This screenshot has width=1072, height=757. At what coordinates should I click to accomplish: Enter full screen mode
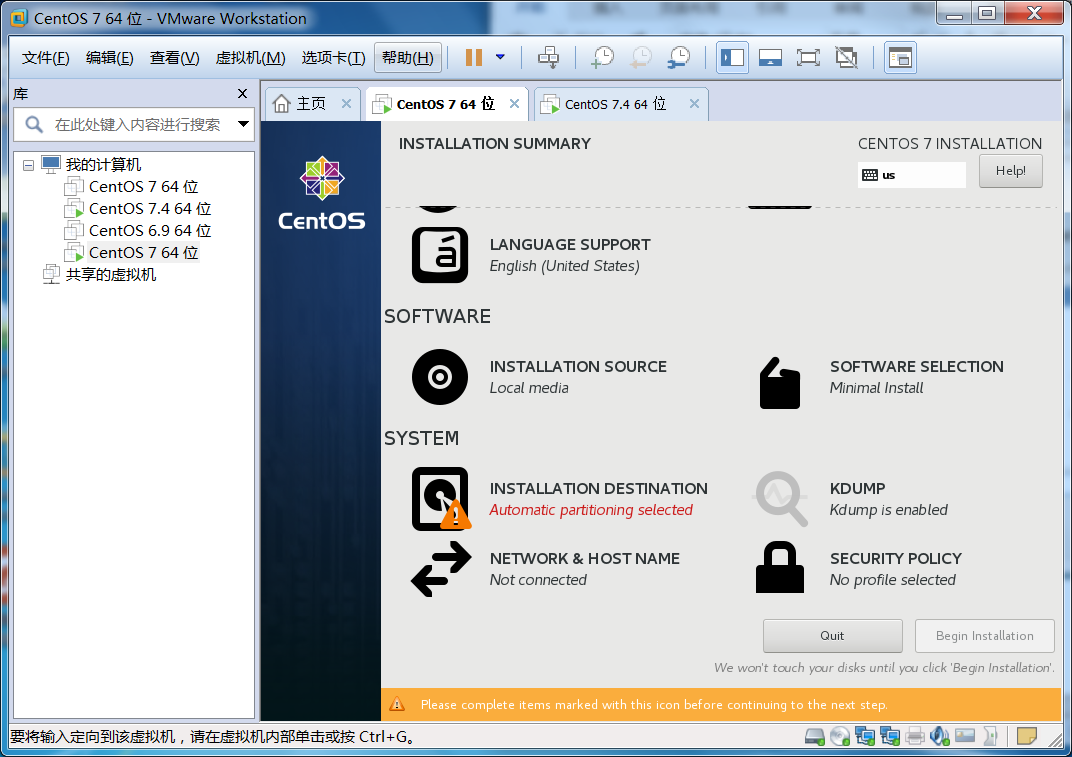point(808,57)
